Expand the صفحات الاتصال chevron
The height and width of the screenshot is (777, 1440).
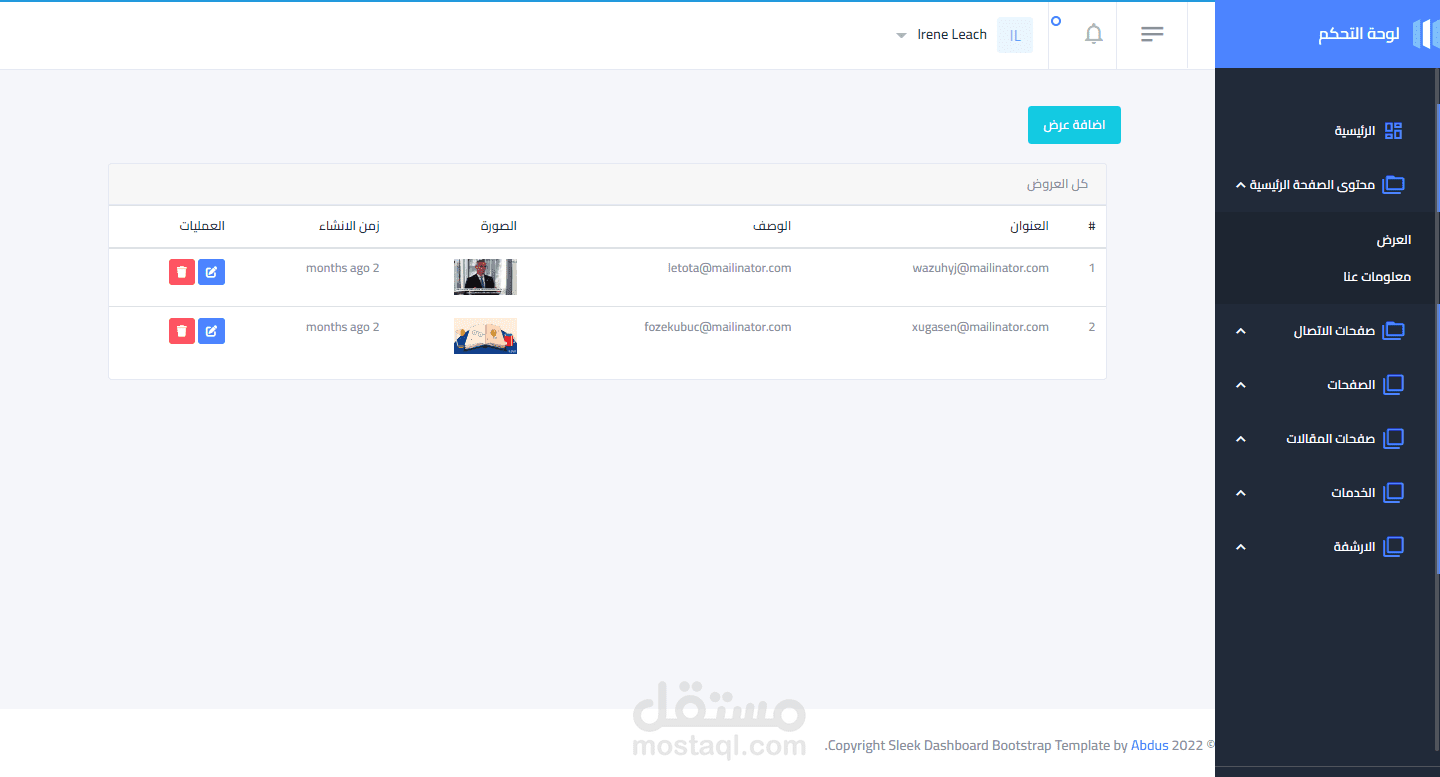click(1240, 331)
